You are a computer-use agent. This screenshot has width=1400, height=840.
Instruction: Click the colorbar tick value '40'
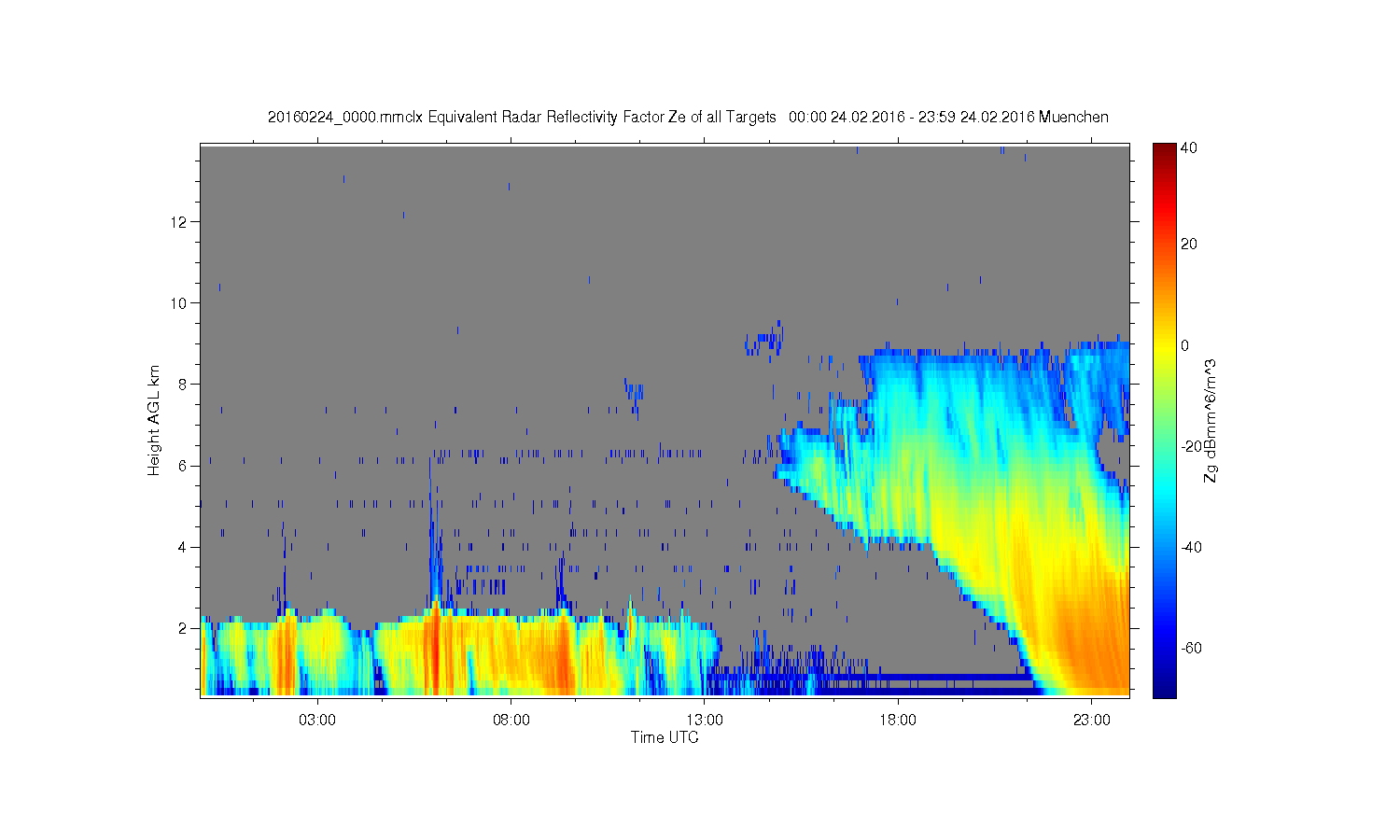tap(1189, 147)
